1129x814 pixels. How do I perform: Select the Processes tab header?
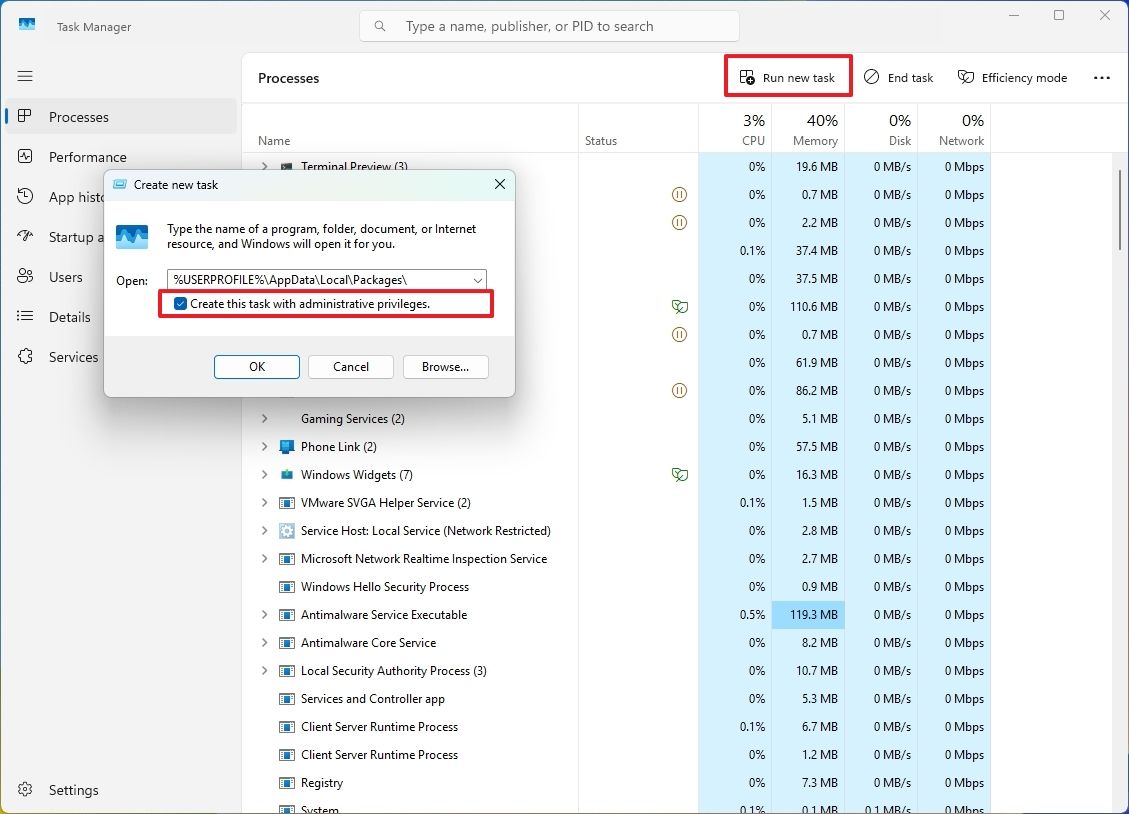click(x=288, y=77)
